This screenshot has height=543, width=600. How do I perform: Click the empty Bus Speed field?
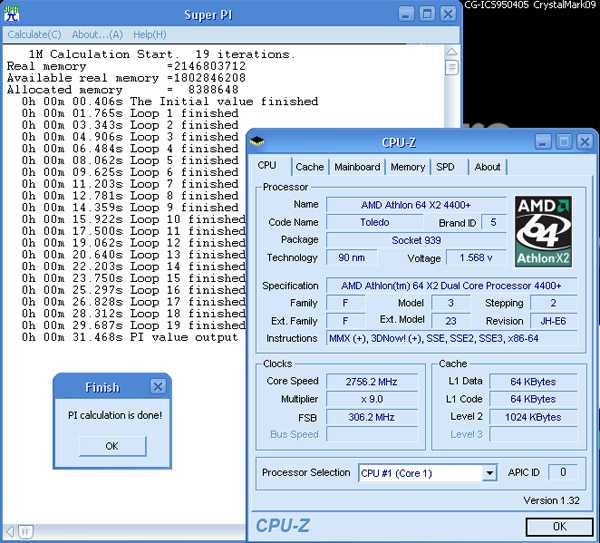pyautogui.click(x=372, y=434)
